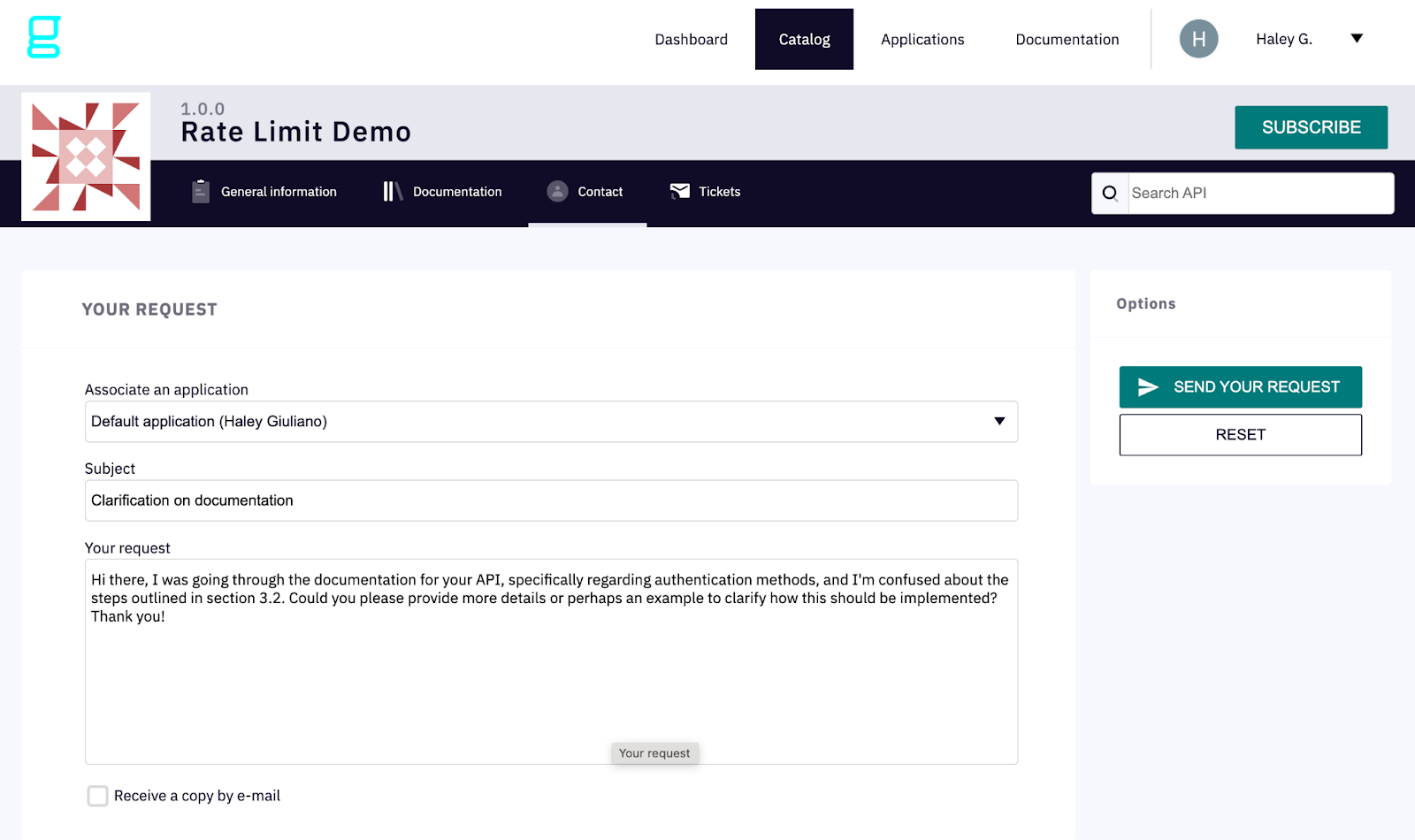Click SEND YOUR REQUEST button
Screen dimensions: 1415x840
click(x=1240, y=387)
